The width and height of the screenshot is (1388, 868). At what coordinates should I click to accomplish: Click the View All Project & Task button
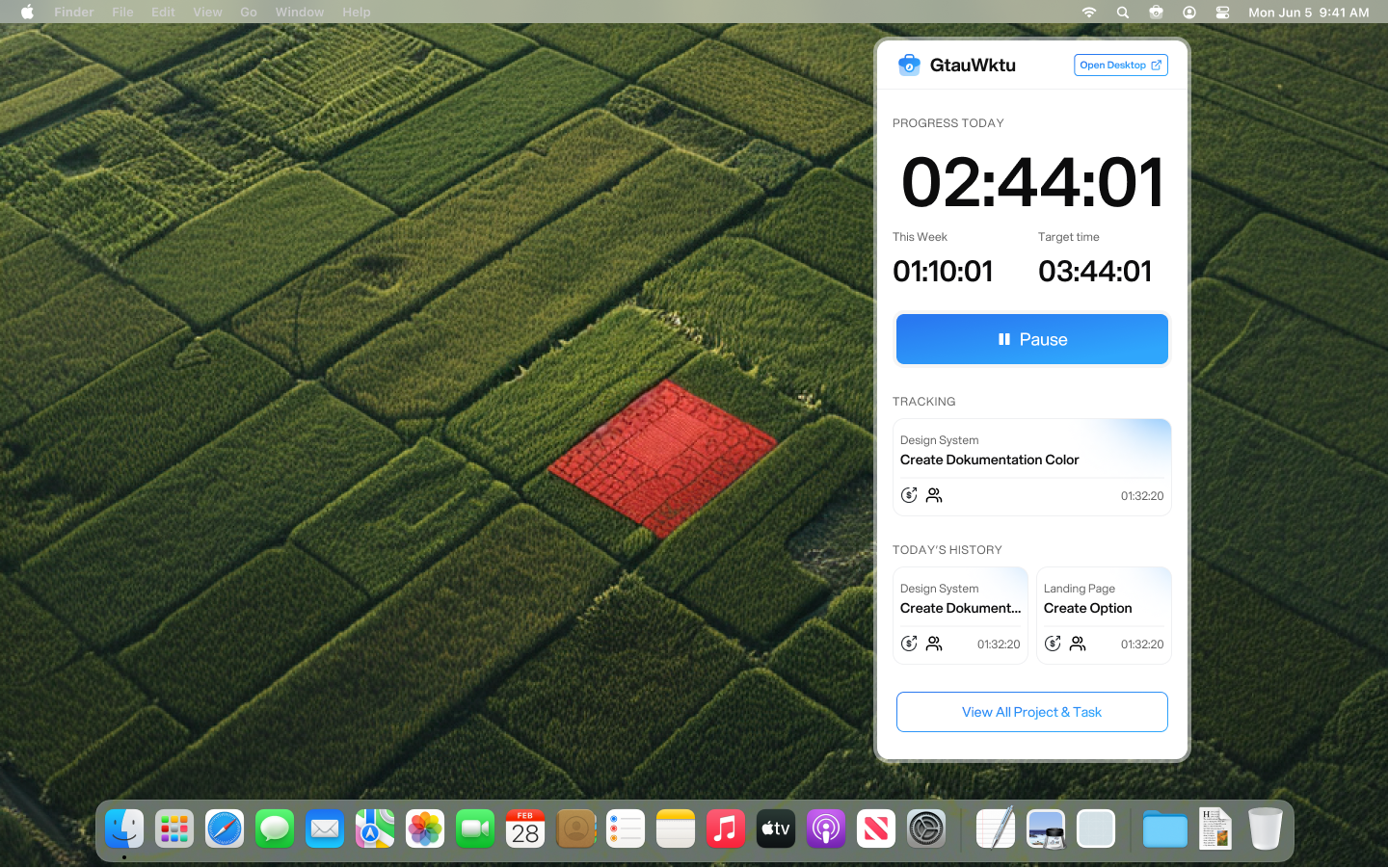point(1031,712)
